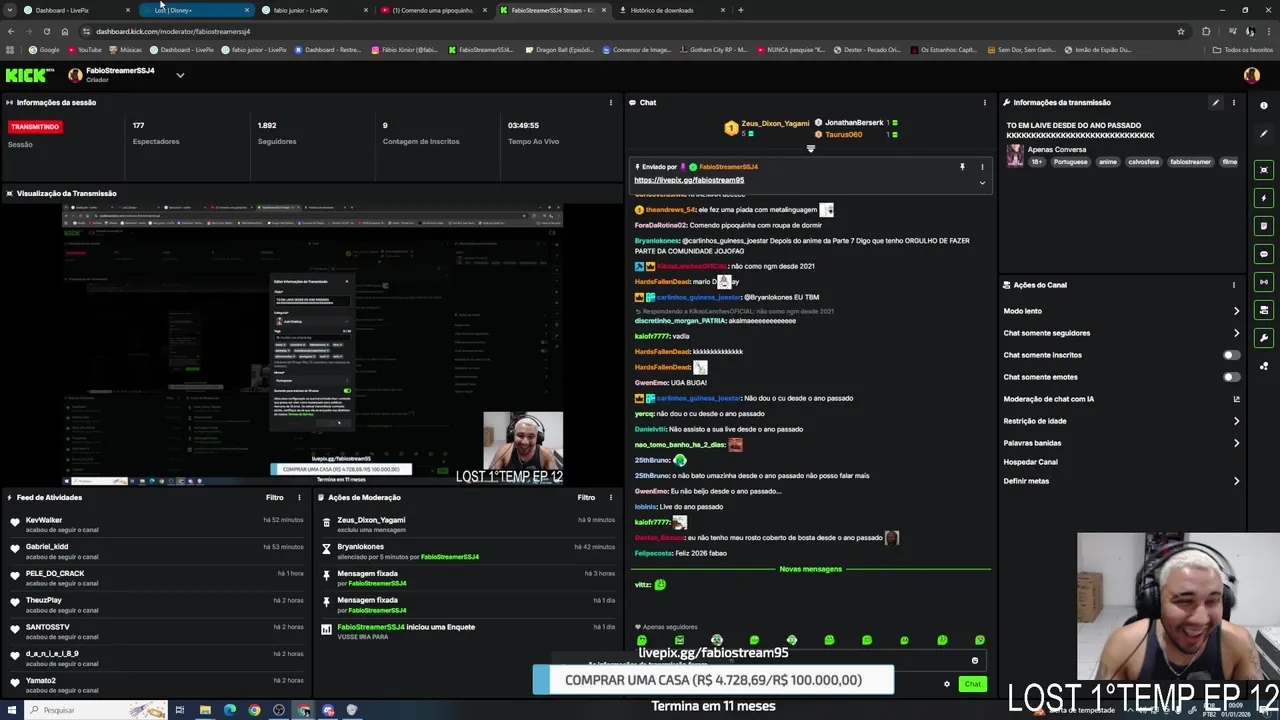Toggle the chat bubble panel icon in sidebar
This screenshot has width=1280, height=720.
tap(1264, 254)
